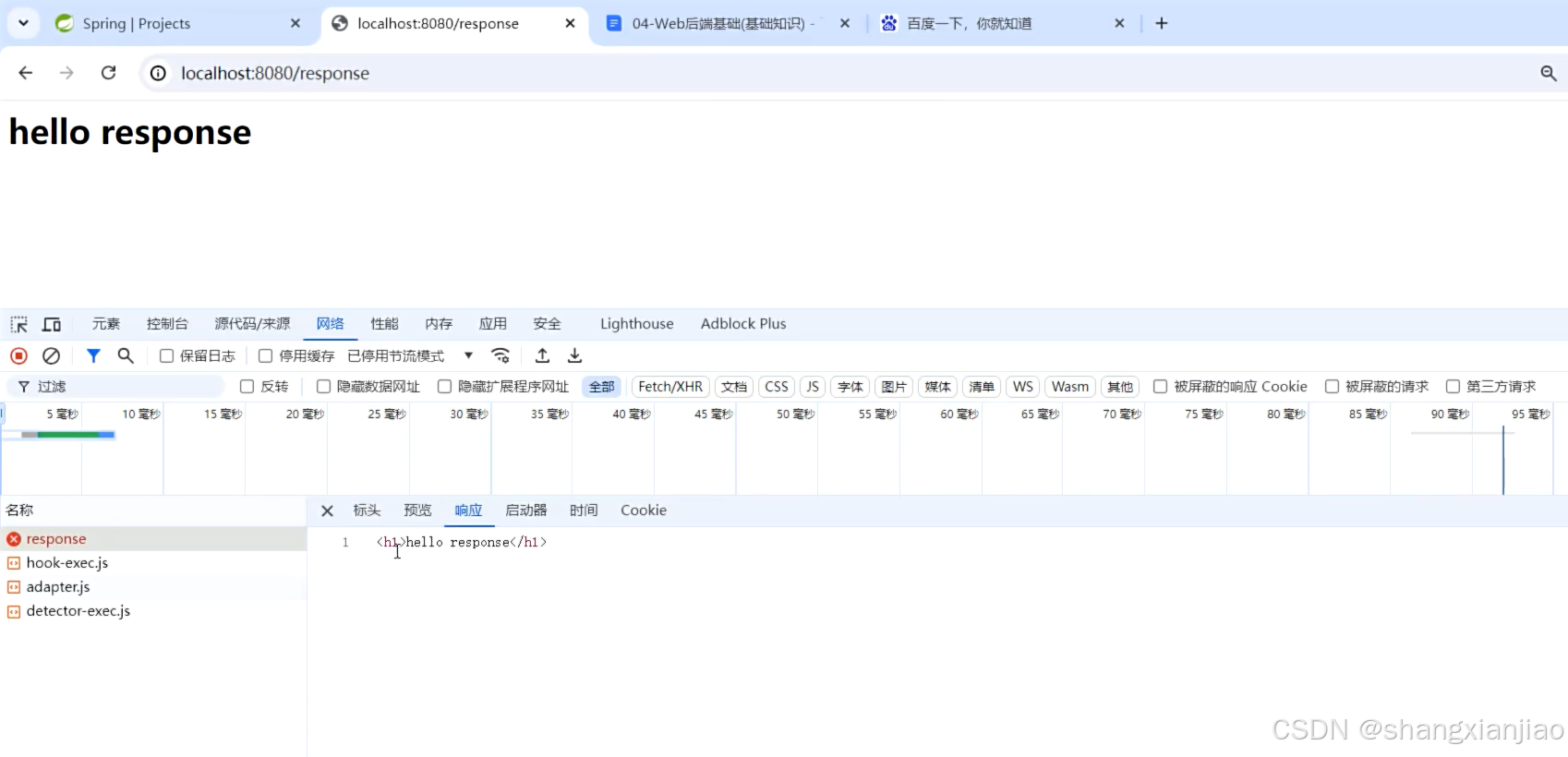Open the tab search chevron button
This screenshot has width=1568, height=757.
[x=23, y=23]
